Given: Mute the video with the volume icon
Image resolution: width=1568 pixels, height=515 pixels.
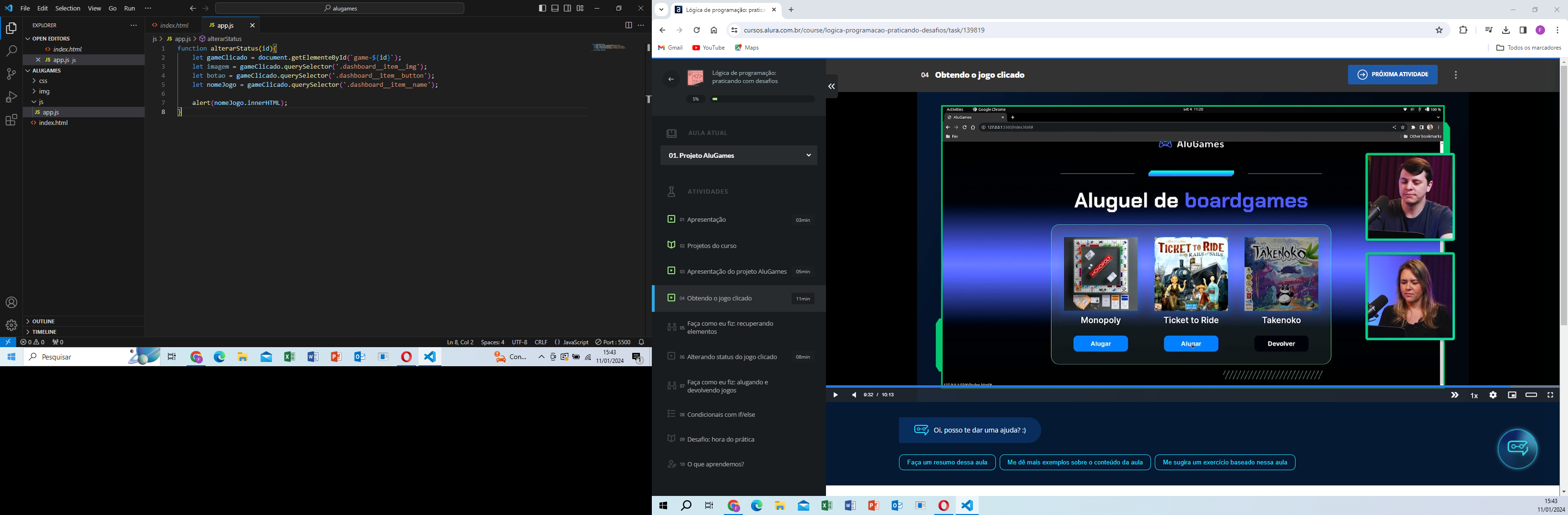Looking at the screenshot, I should pyautogui.click(x=854, y=395).
